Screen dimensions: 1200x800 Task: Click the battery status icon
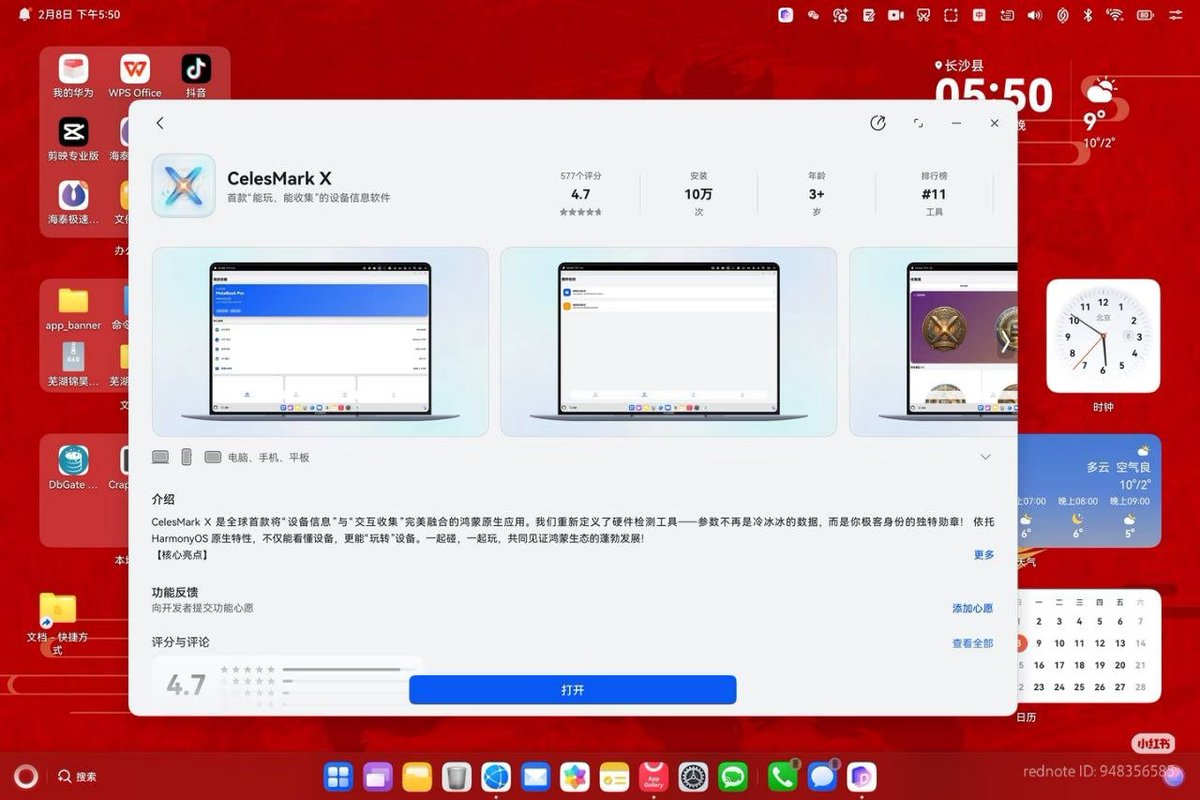click(x=1145, y=15)
